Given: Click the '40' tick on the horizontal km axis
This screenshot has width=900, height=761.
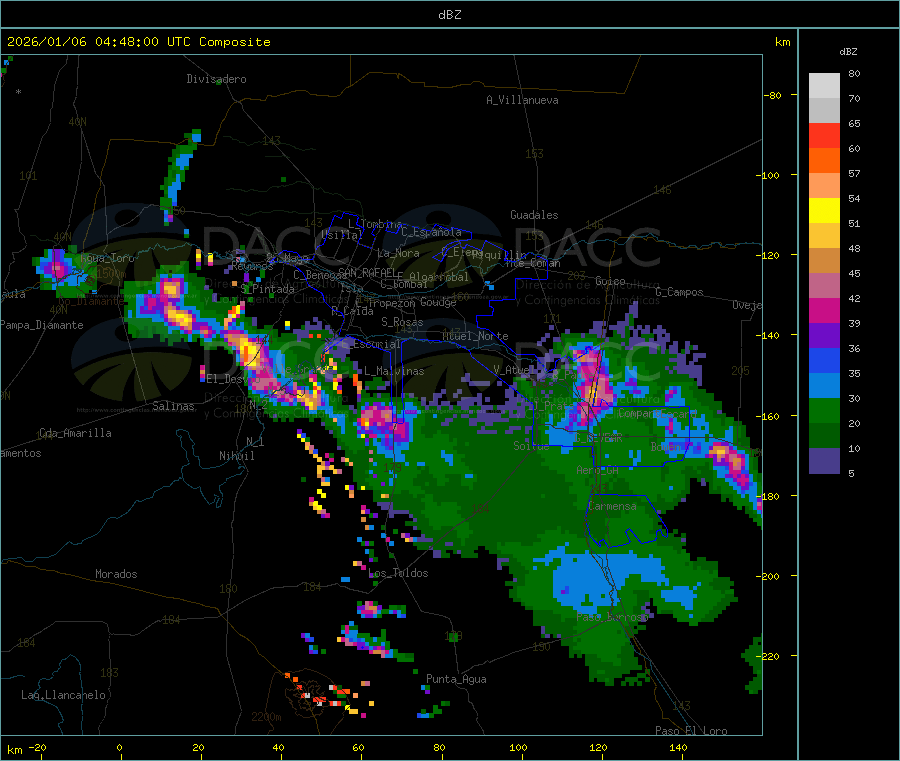Looking at the screenshot, I should [x=278, y=747].
